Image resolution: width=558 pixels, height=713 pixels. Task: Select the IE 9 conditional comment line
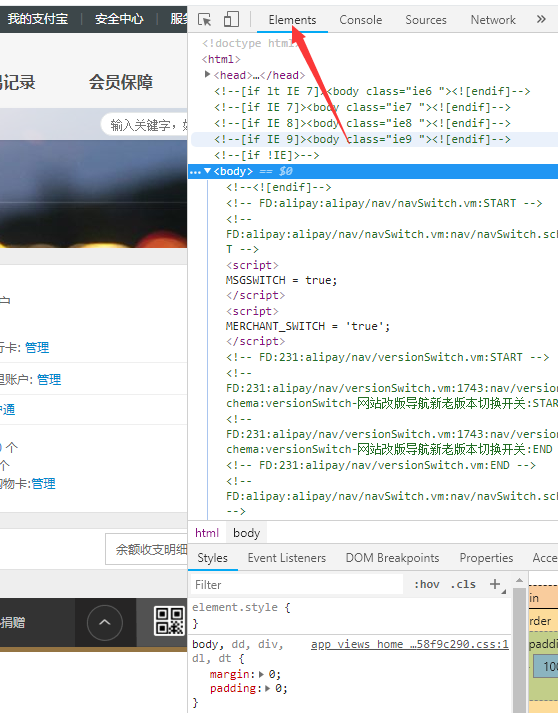pos(362,139)
